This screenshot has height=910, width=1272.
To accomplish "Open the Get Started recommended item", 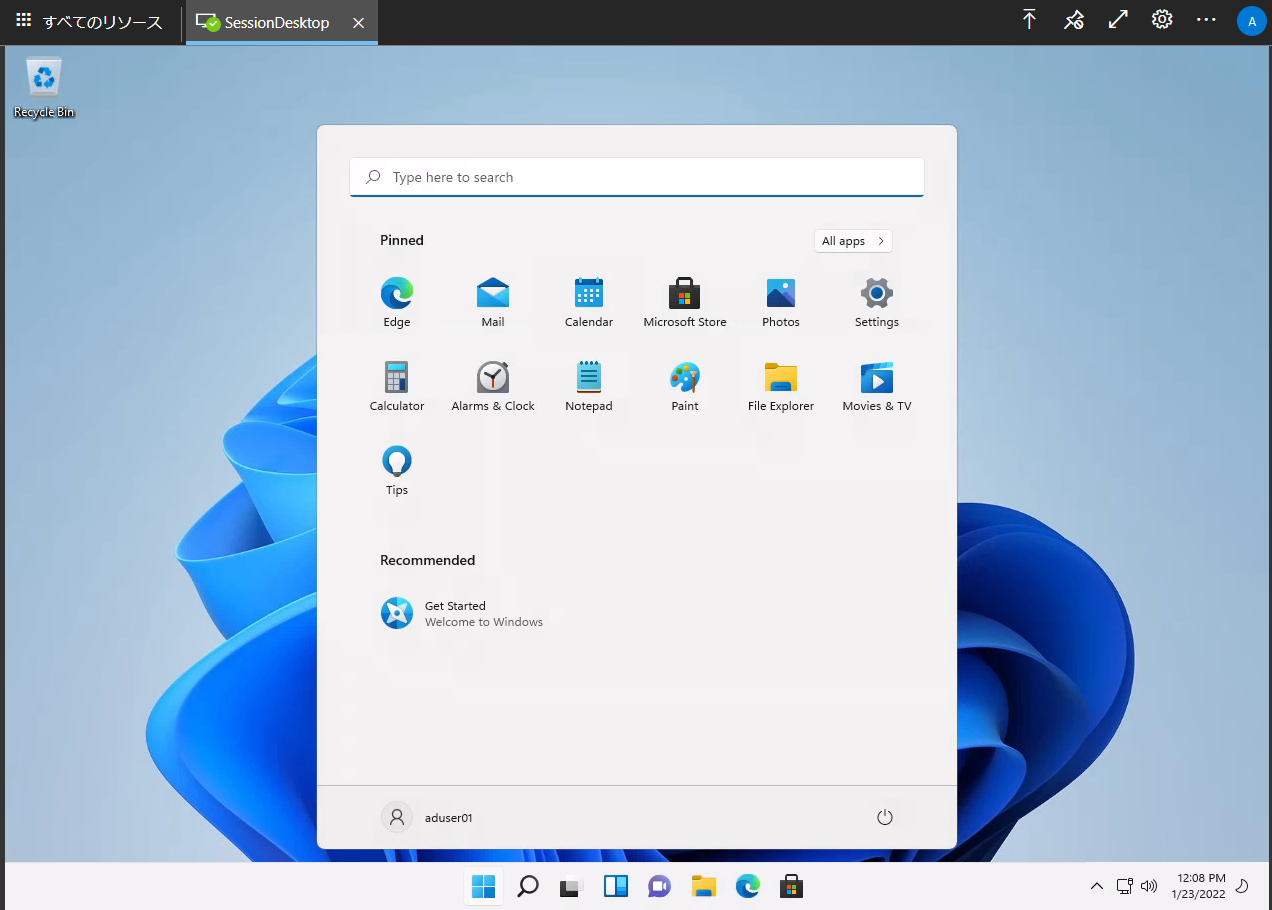I will 462,613.
